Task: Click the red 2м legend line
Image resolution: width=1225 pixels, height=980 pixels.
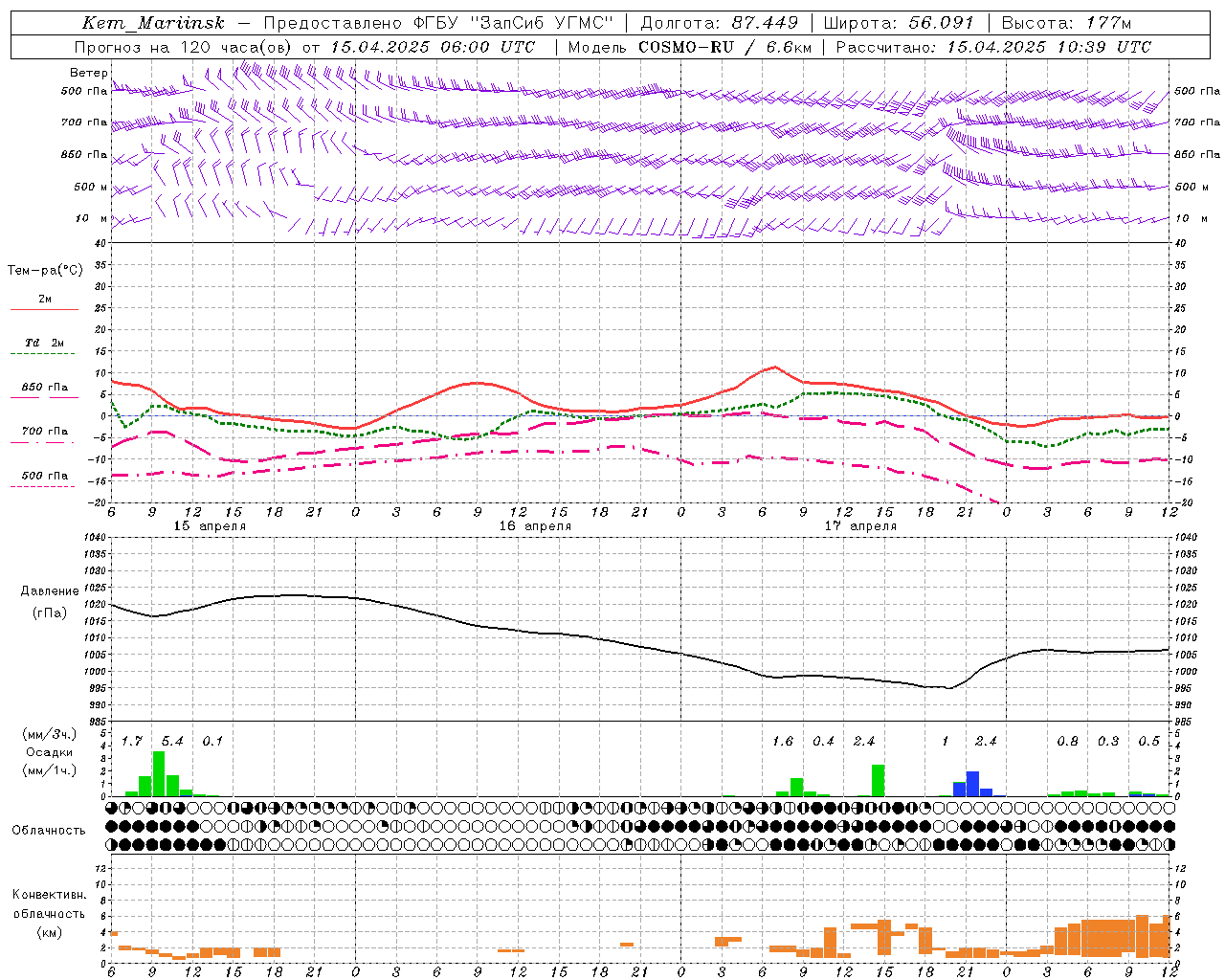Action: (44, 309)
